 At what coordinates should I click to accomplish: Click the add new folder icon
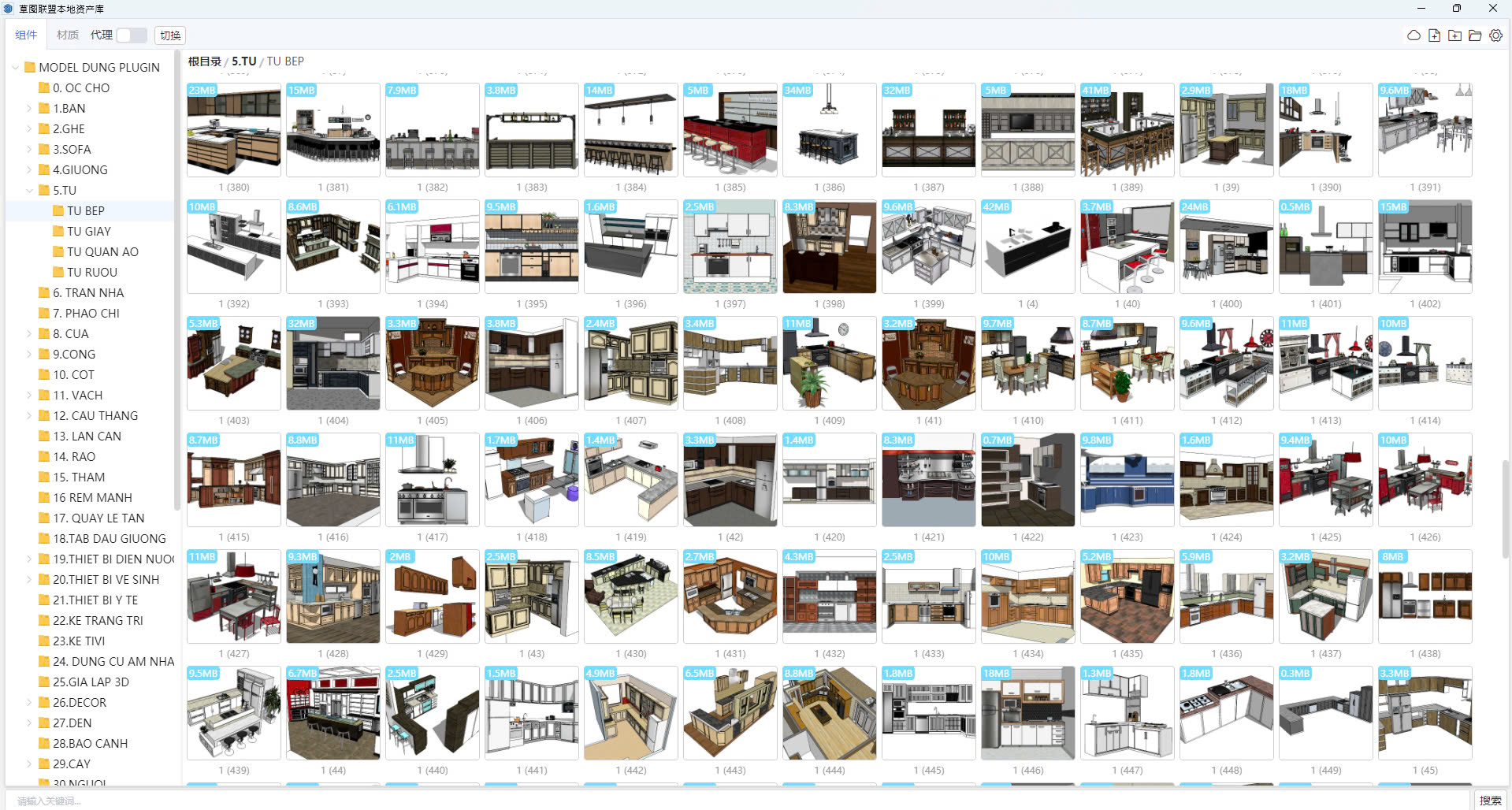[1454, 35]
